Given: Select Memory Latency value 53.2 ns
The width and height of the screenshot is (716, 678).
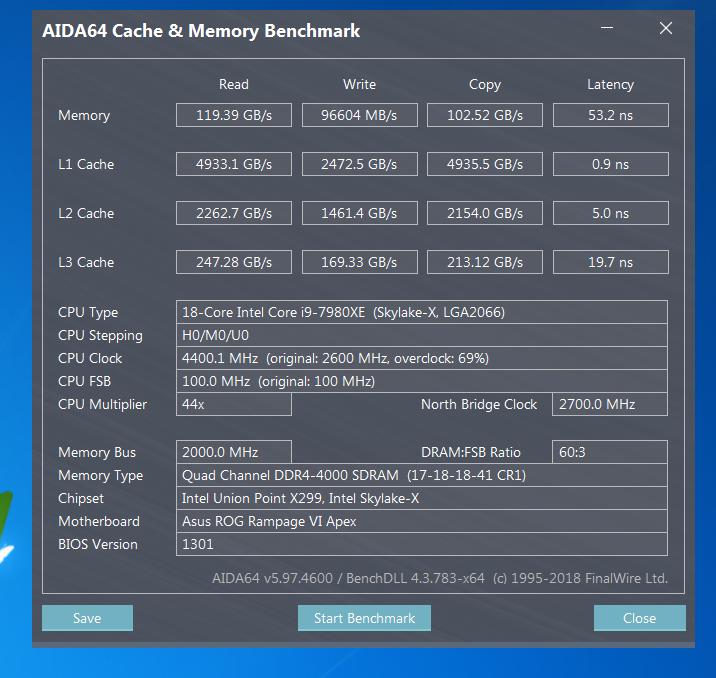Looking at the screenshot, I should (x=611, y=115).
